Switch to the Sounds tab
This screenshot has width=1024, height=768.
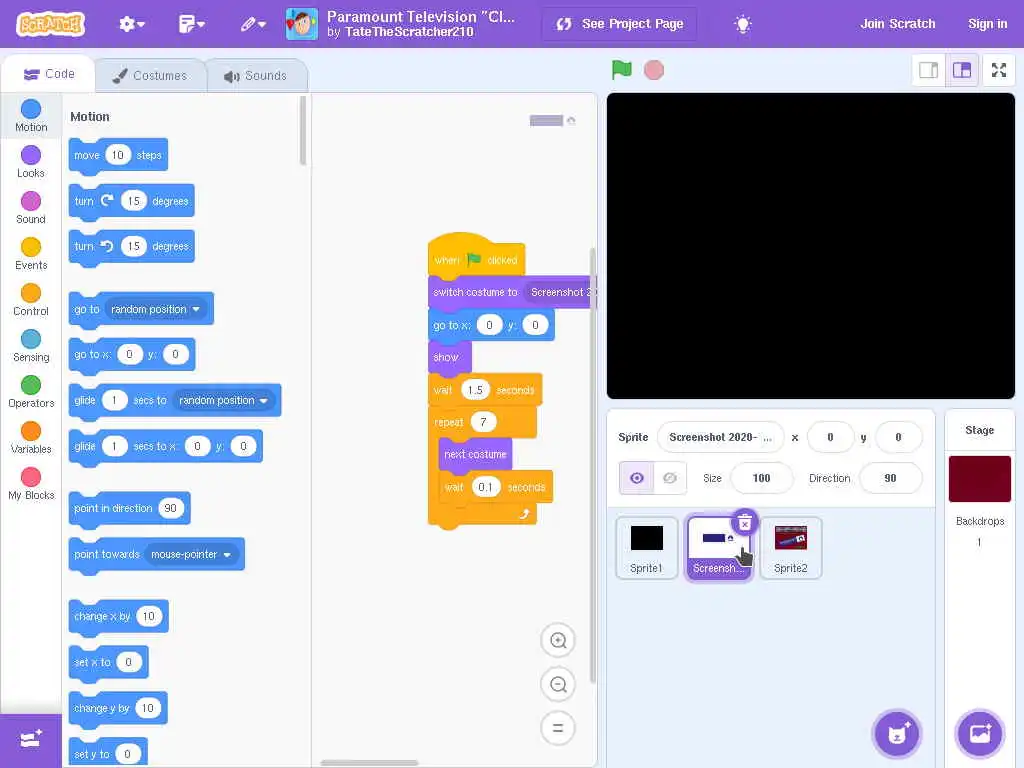(256, 76)
